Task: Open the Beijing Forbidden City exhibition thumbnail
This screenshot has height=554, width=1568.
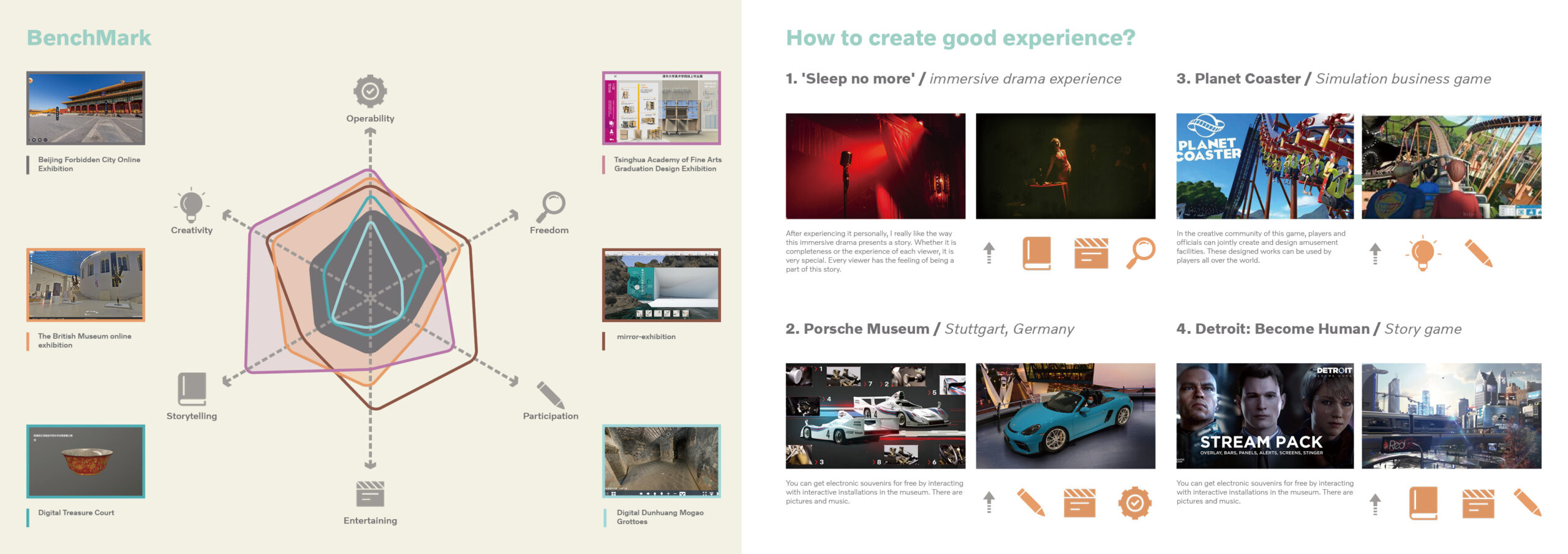Action: (86, 108)
